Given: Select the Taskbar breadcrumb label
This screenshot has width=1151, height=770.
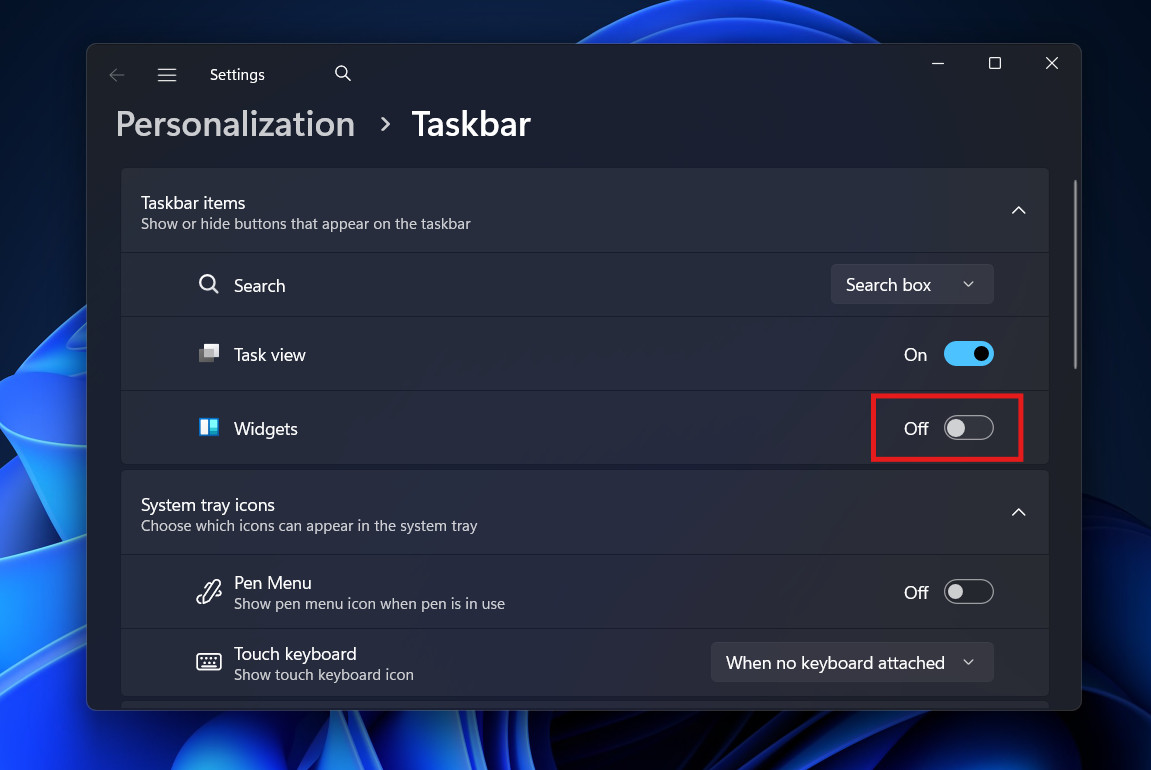Looking at the screenshot, I should coord(470,124).
